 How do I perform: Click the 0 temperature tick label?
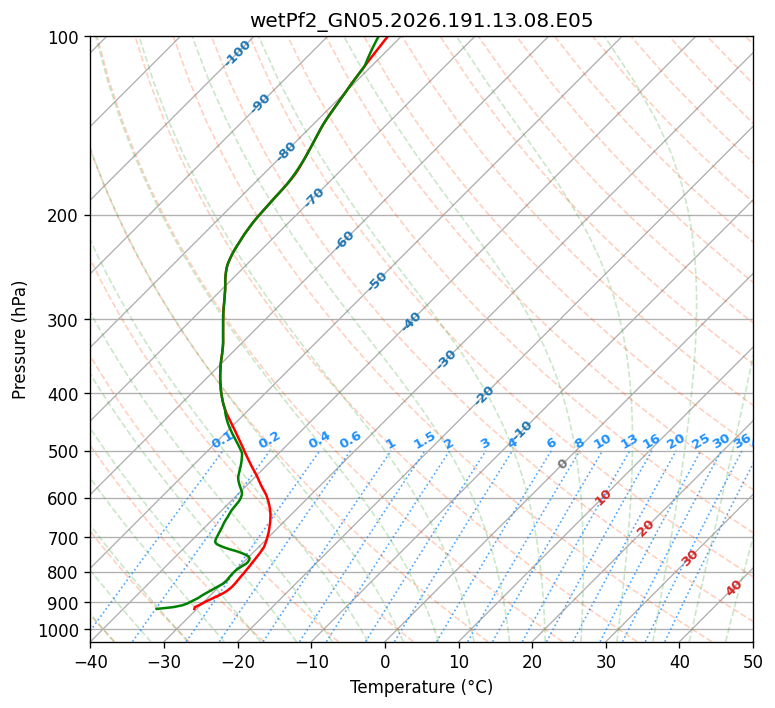(385, 661)
